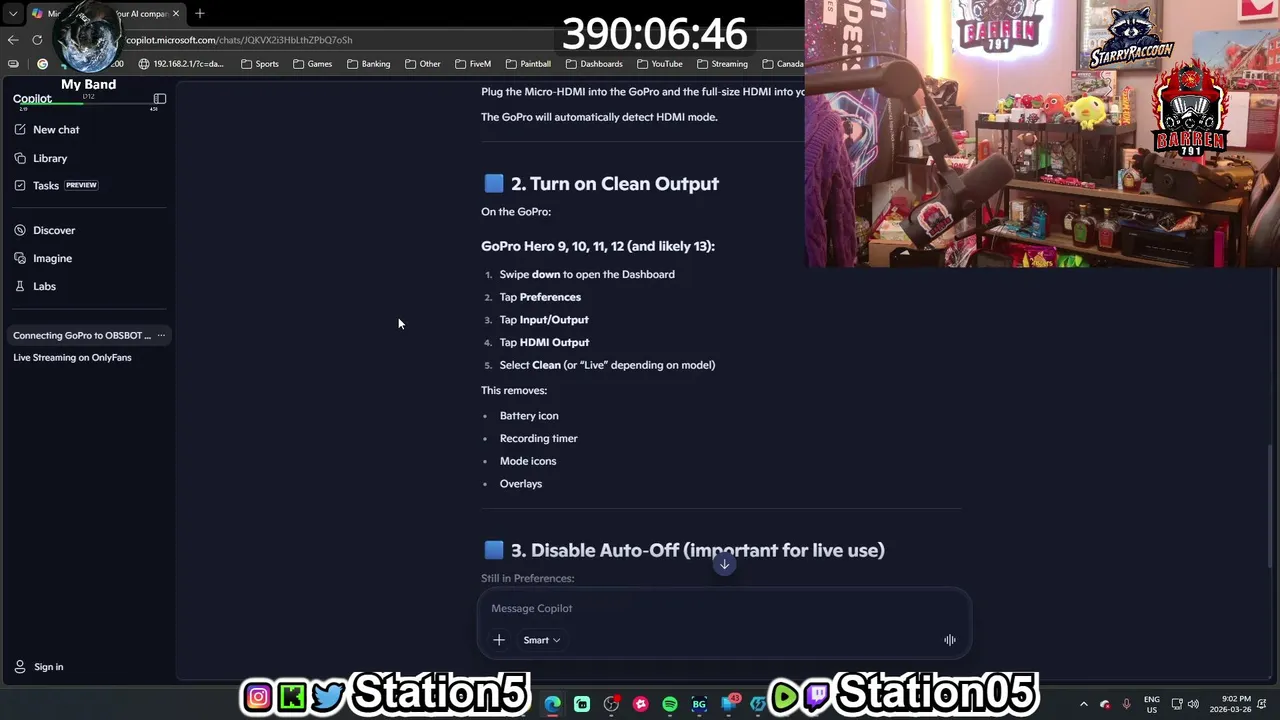
Task: Open the ENG US language switcher
Action: coord(1152,704)
